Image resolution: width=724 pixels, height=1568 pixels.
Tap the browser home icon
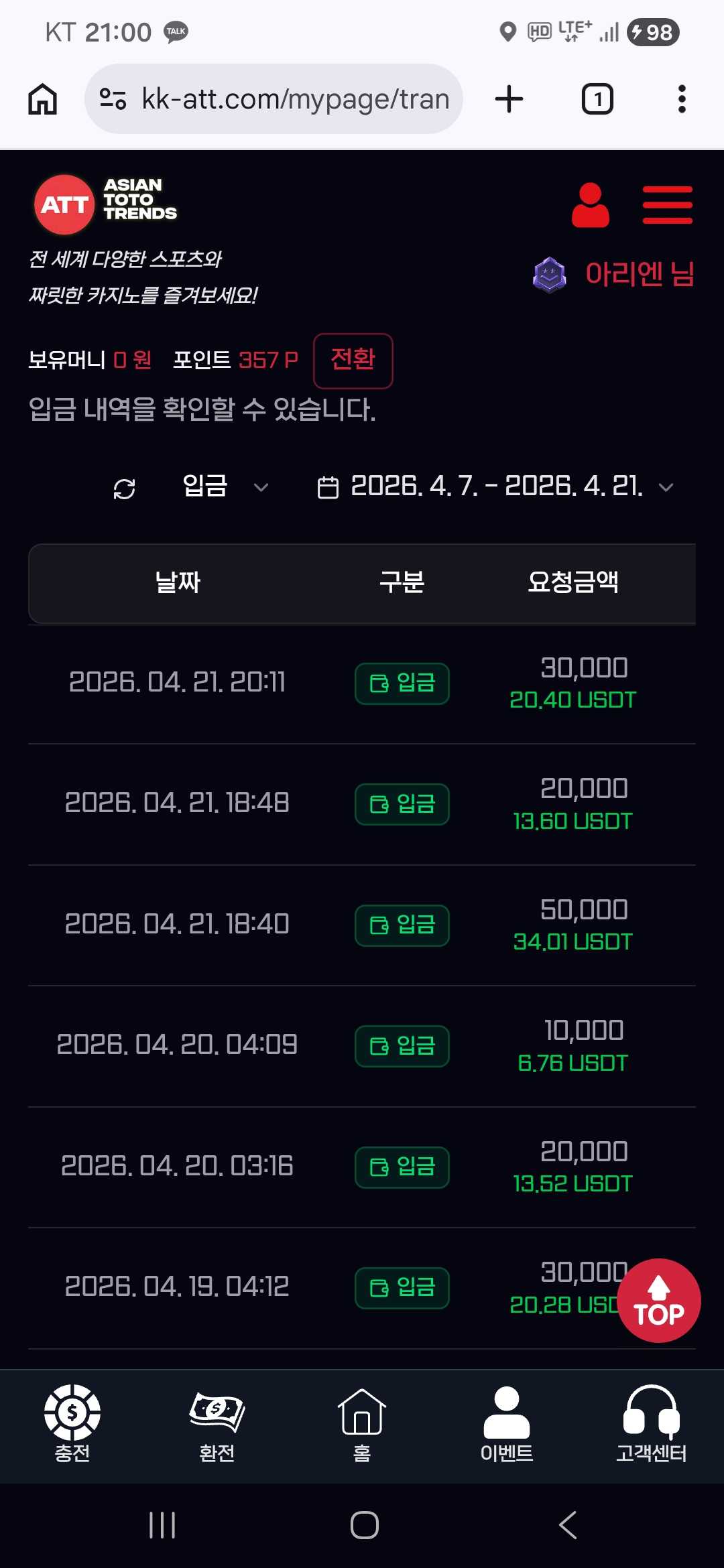tap(42, 99)
